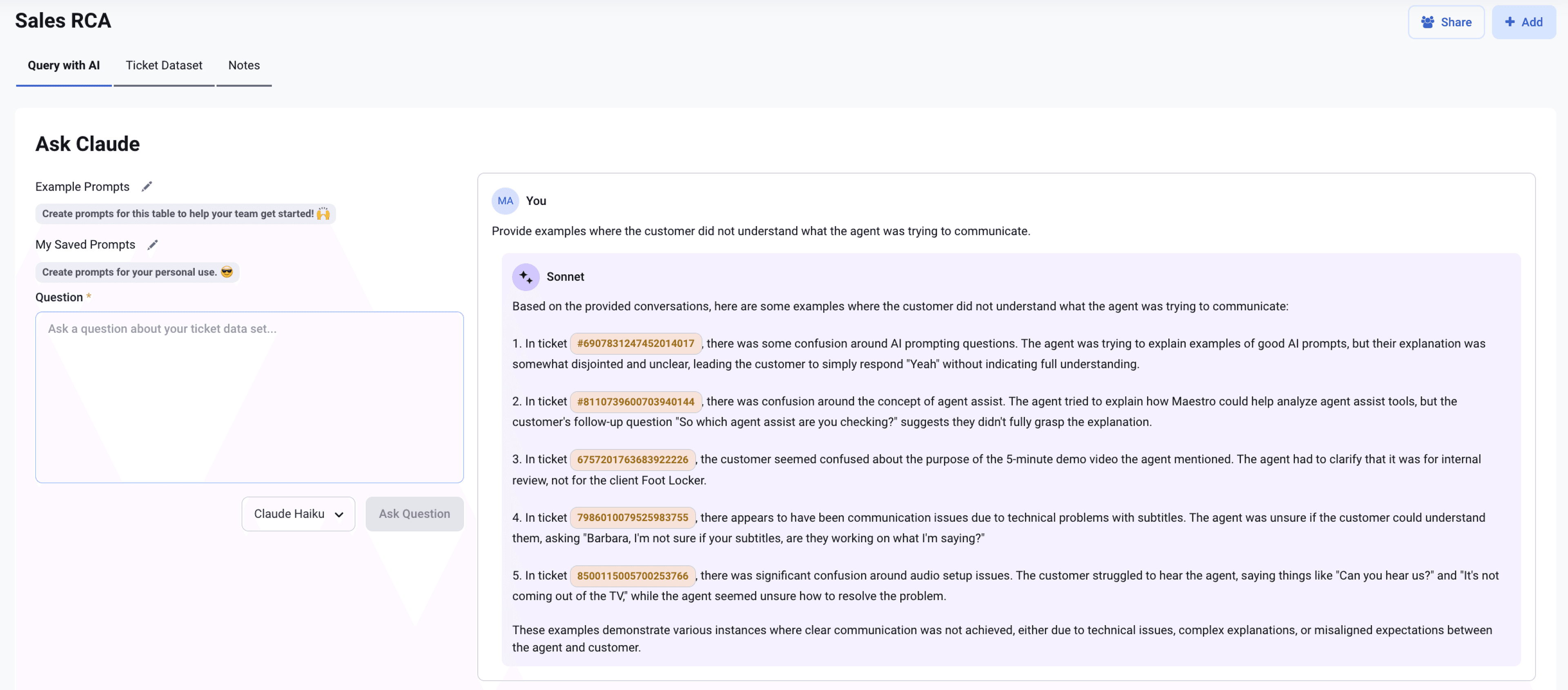Click ticket chip 6757201763683922226
The height and width of the screenshot is (690, 1568).
[631, 459]
